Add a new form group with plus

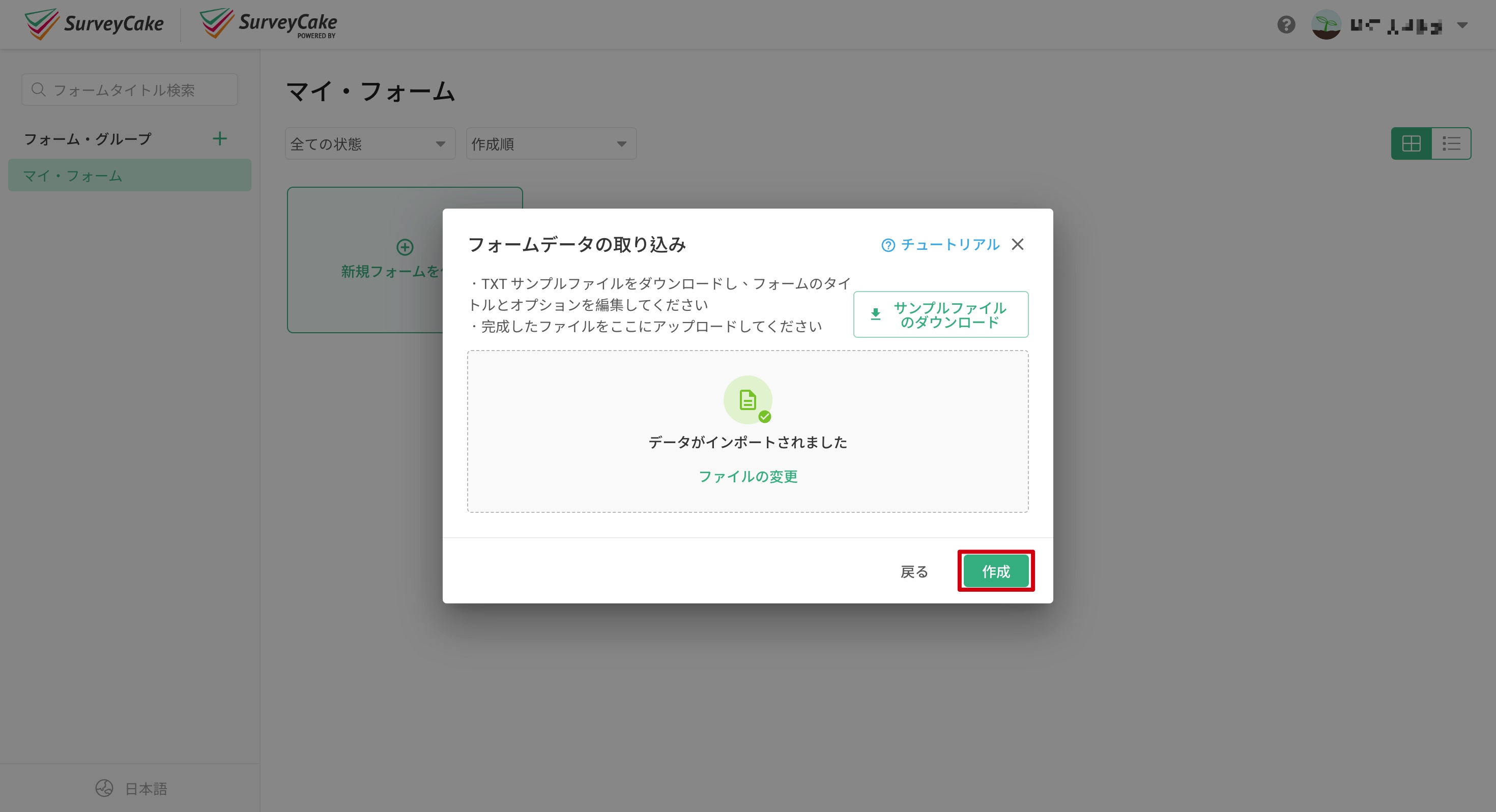point(219,138)
